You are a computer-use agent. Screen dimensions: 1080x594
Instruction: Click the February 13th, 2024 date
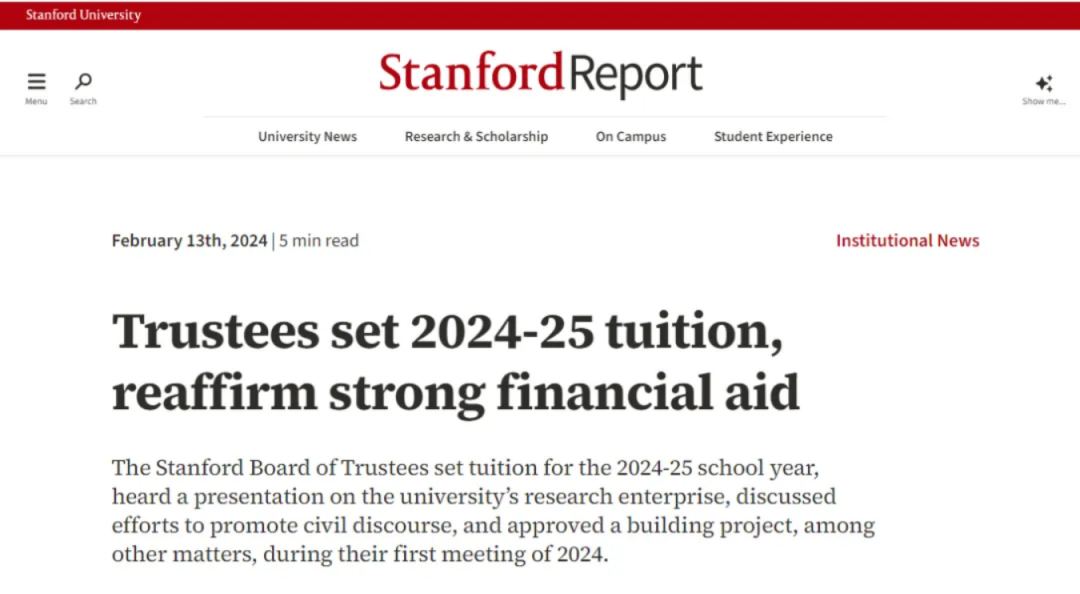[x=189, y=241]
